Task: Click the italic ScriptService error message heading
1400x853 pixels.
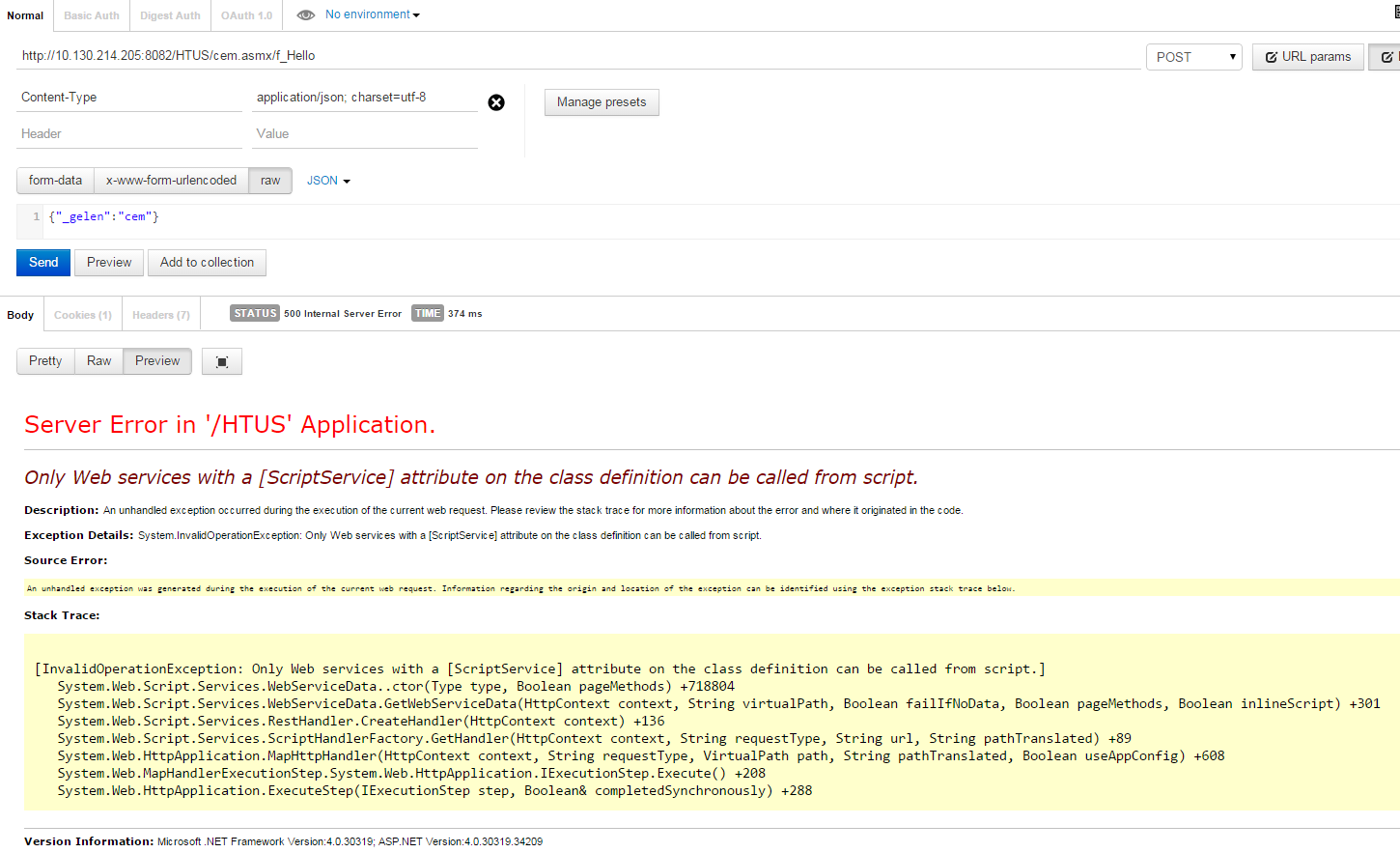Action: point(471,477)
